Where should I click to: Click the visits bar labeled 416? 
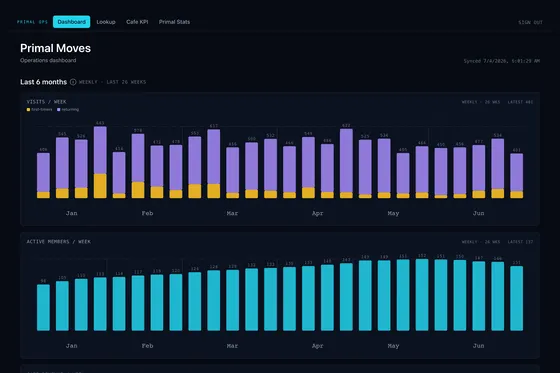119,175
